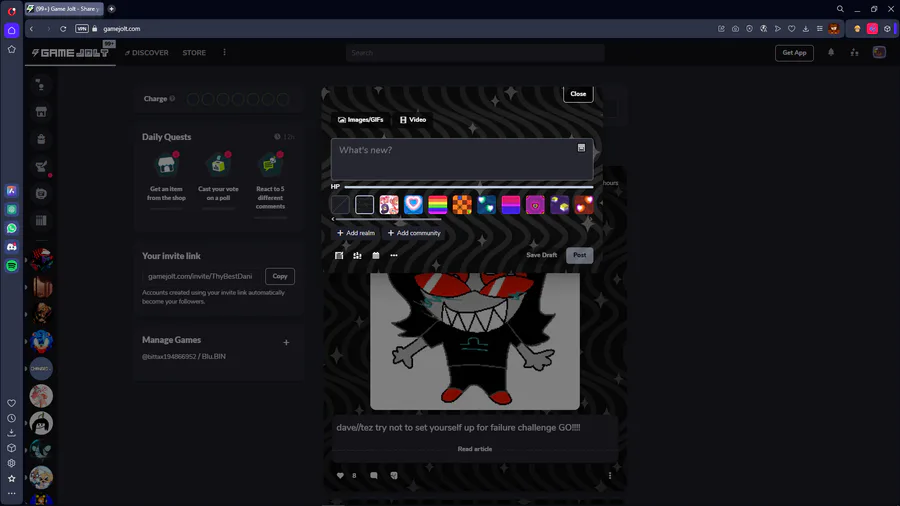Select the pink-blue bisexual flag background
Image resolution: width=900 pixels, height=506 pixels.
pyautogui.click(x=511, y=204)
